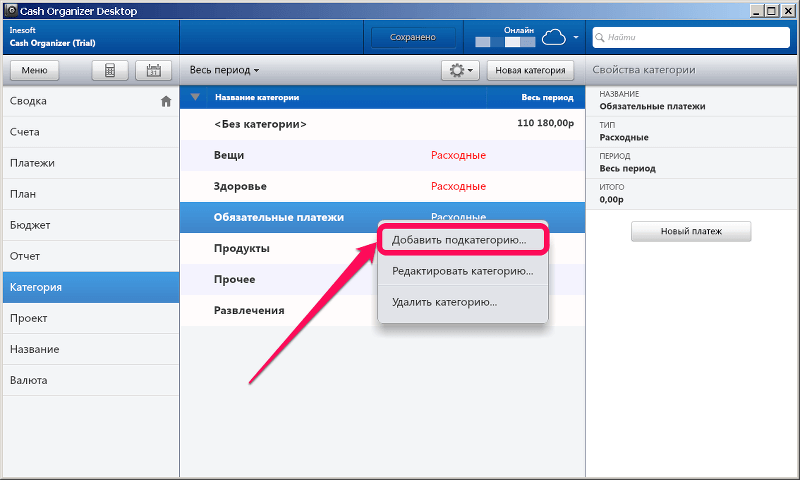This screenshot has height=480, width=800.
Task: Click the Сохранено button
Action: coord(413,37)
